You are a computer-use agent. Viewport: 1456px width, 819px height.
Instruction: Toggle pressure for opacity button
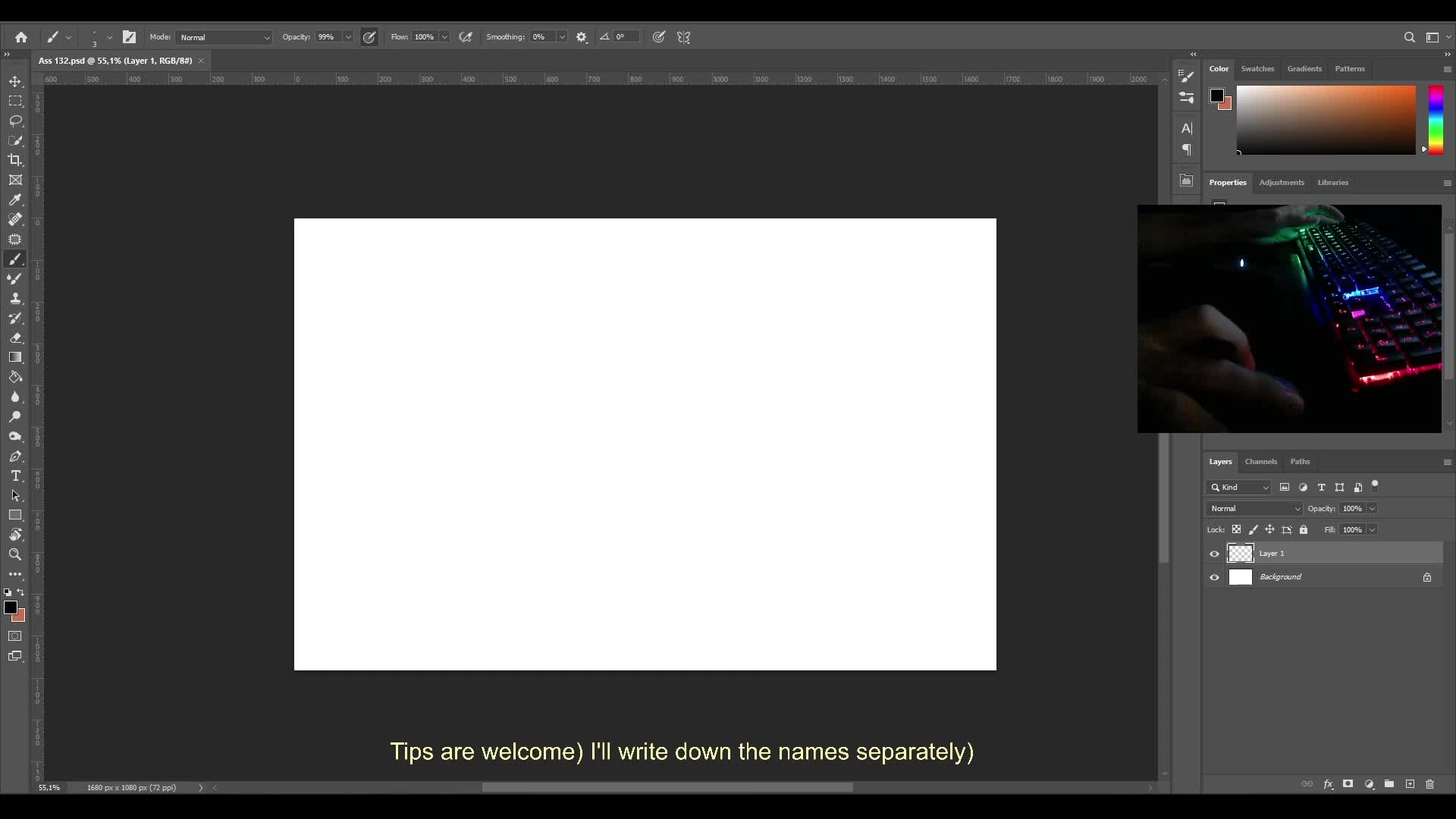coord(369,37)
